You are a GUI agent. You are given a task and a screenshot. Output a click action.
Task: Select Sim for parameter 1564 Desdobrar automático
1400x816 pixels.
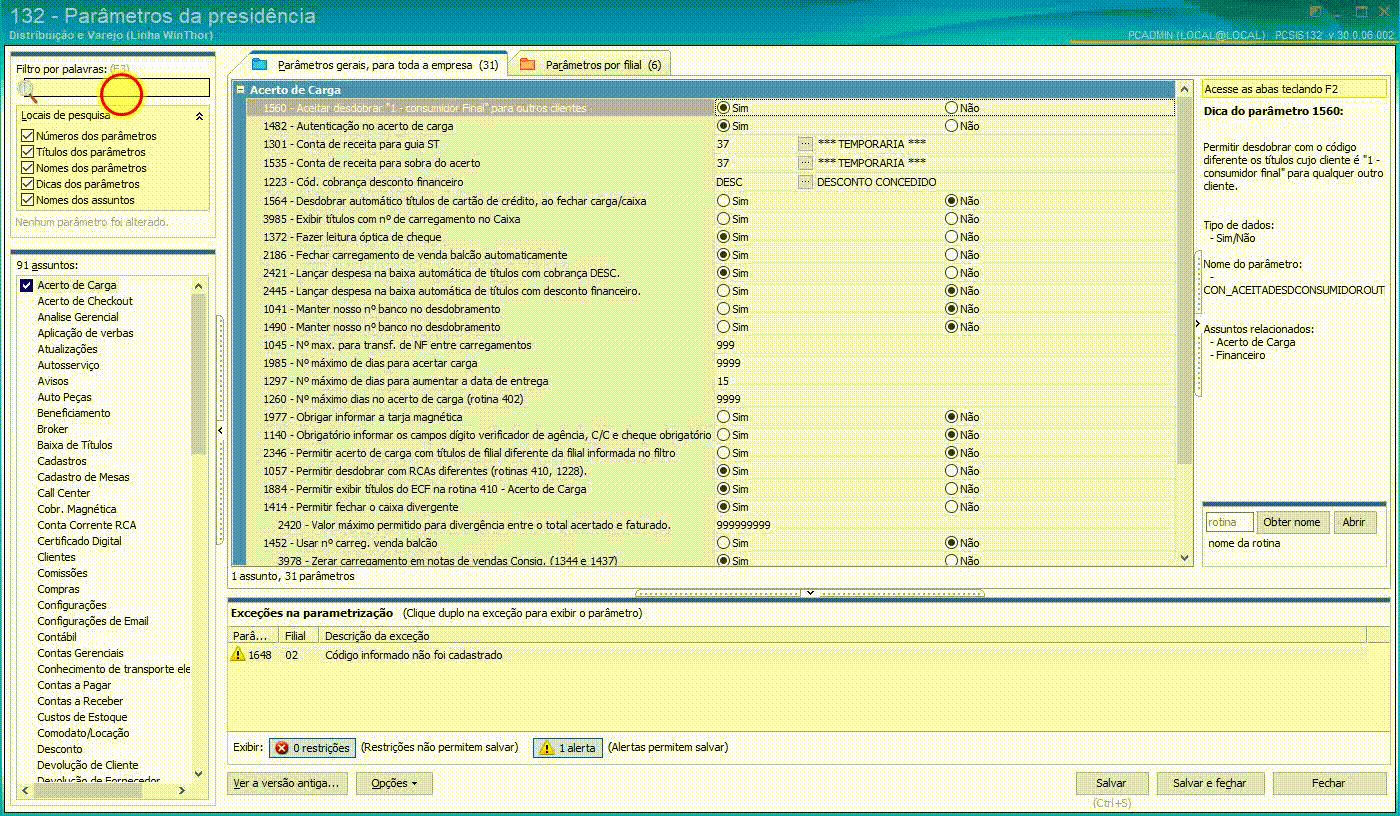click(723, 201)
